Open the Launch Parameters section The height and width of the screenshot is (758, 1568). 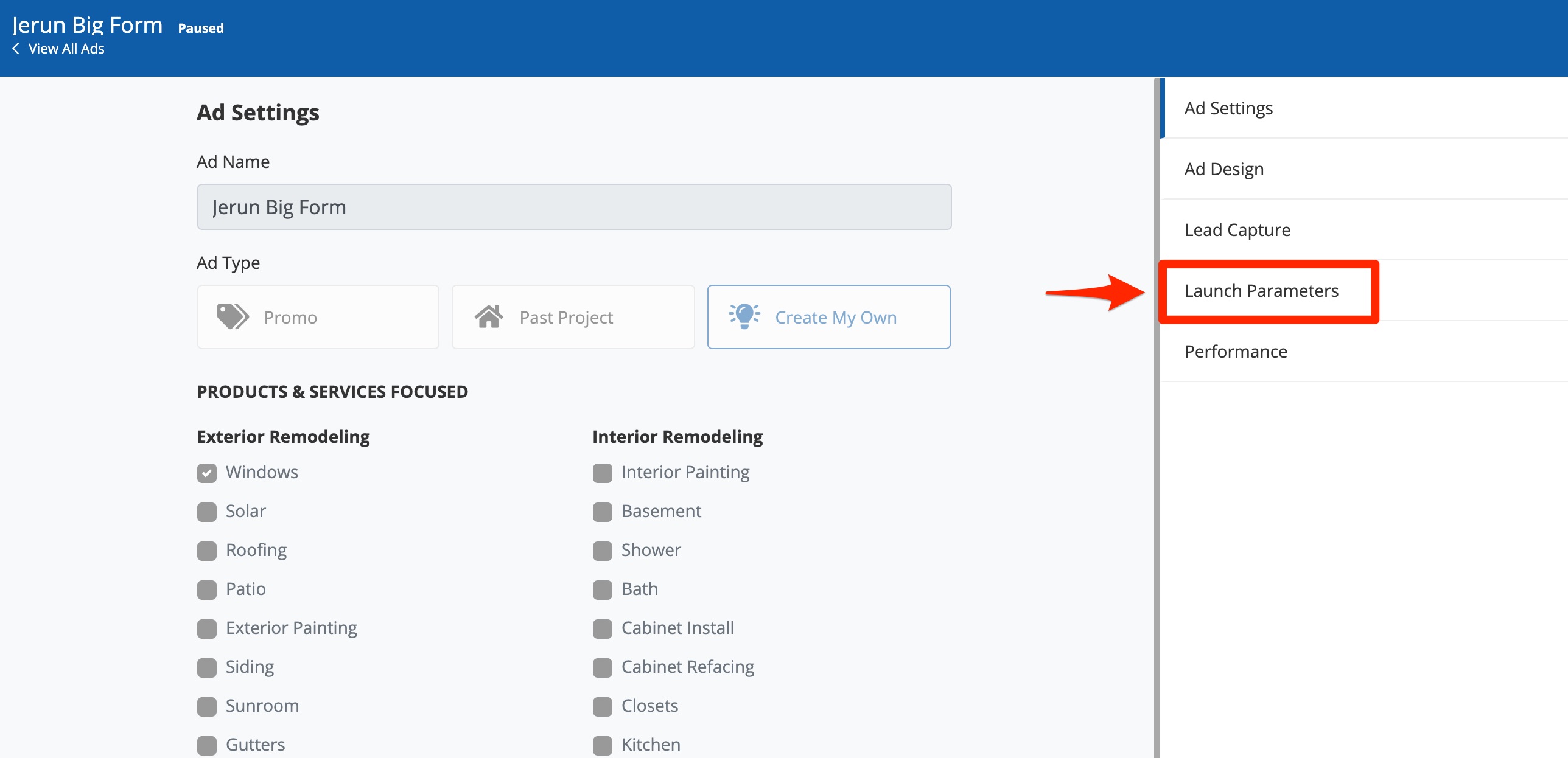click(1261, 291)
